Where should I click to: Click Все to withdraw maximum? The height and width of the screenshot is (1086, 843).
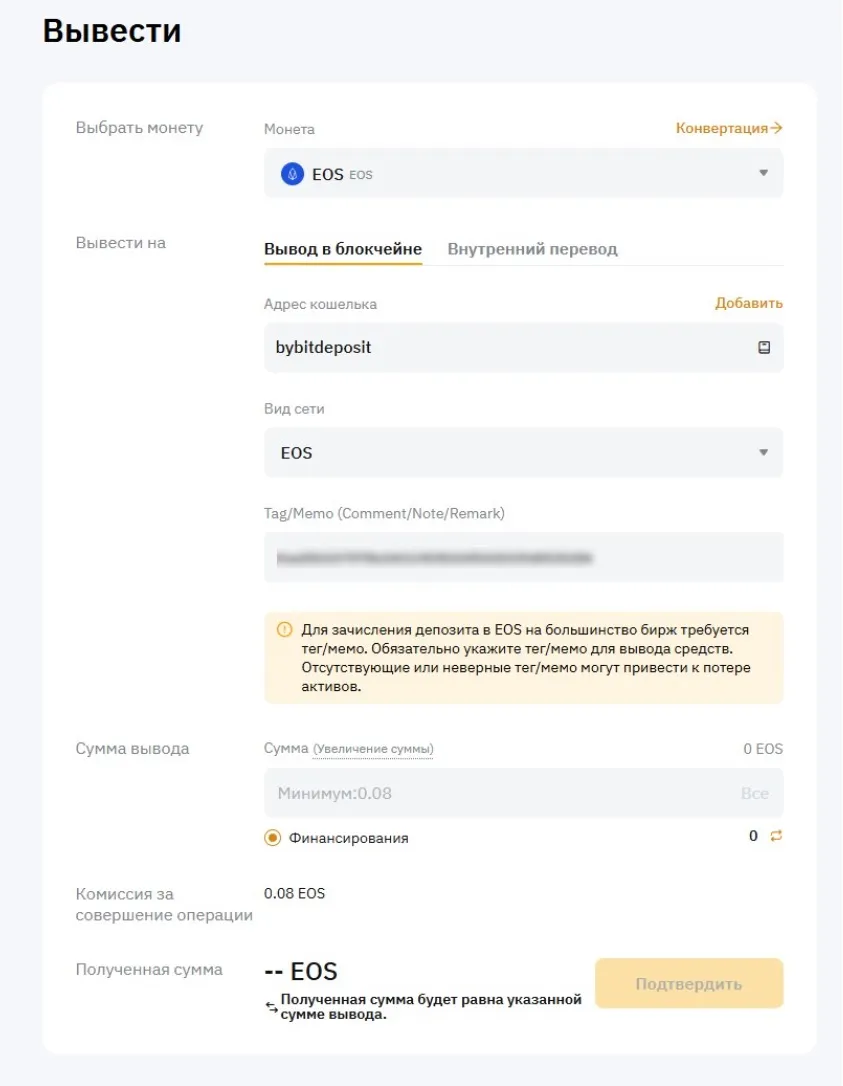pos(754,793)
